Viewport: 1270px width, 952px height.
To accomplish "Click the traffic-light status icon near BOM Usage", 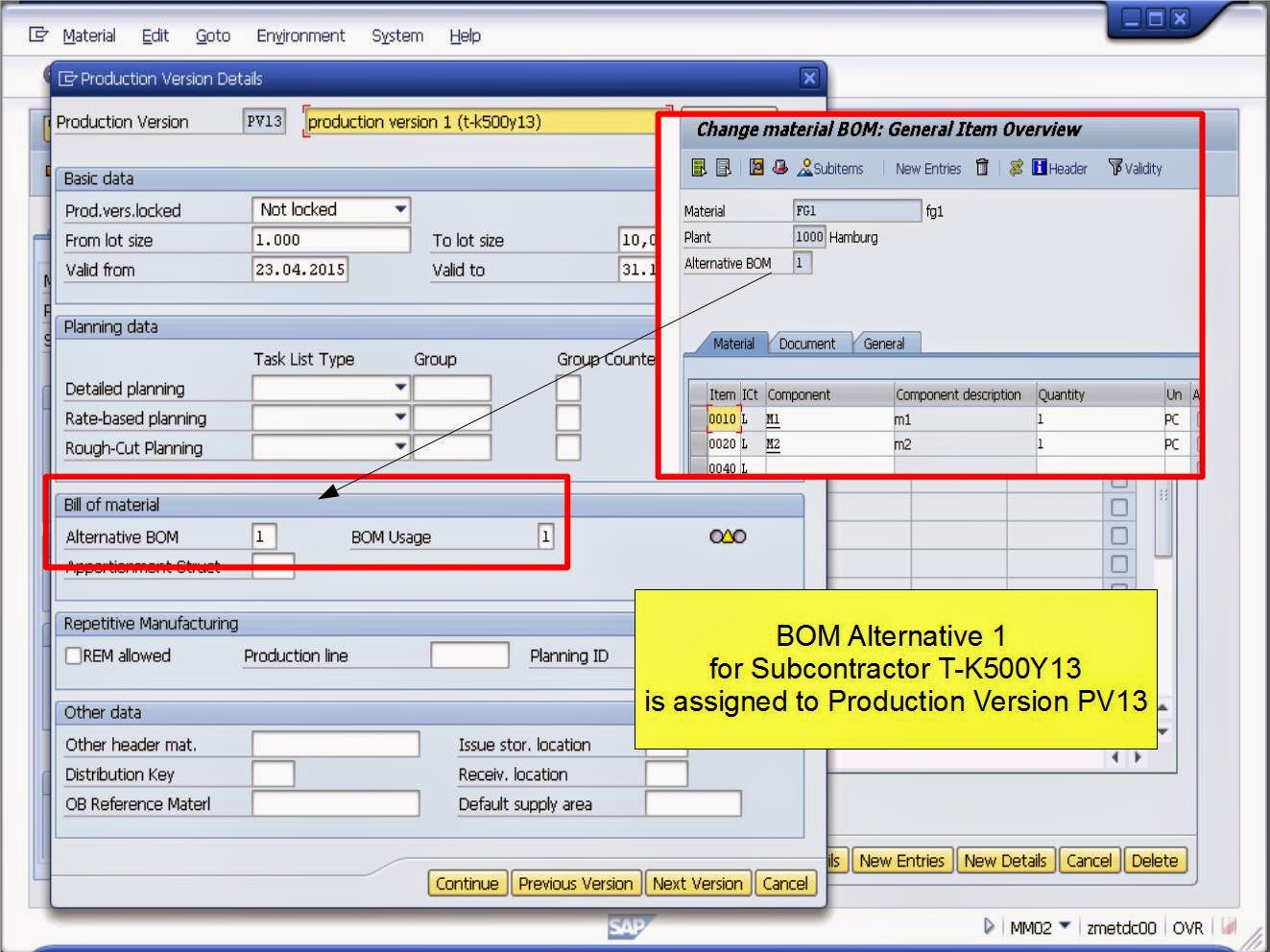I will pos(728,536).
